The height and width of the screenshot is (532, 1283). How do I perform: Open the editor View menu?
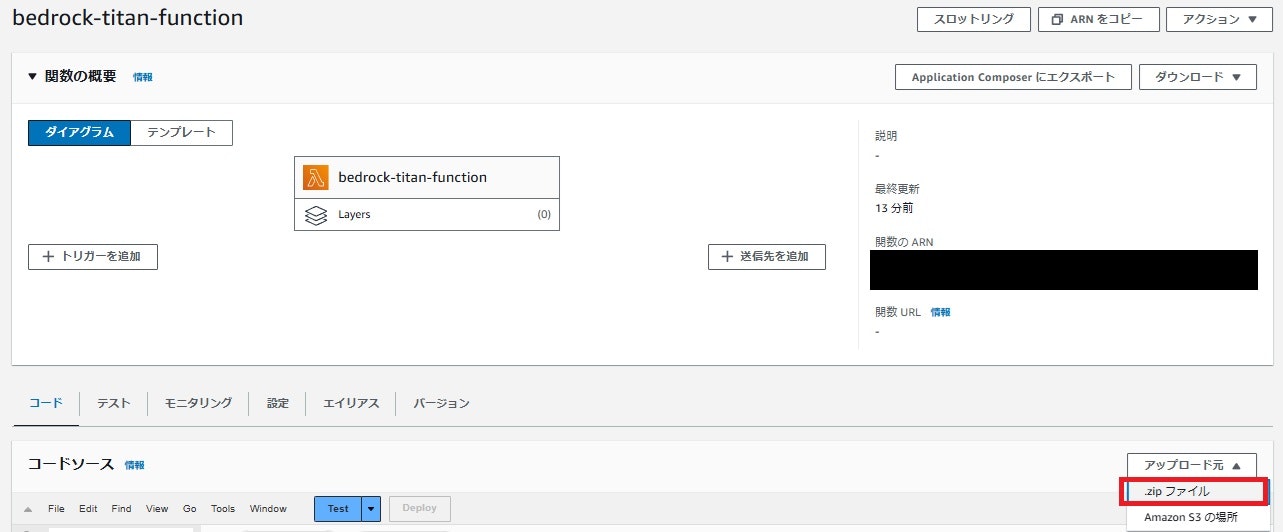(x=157, y=509)
